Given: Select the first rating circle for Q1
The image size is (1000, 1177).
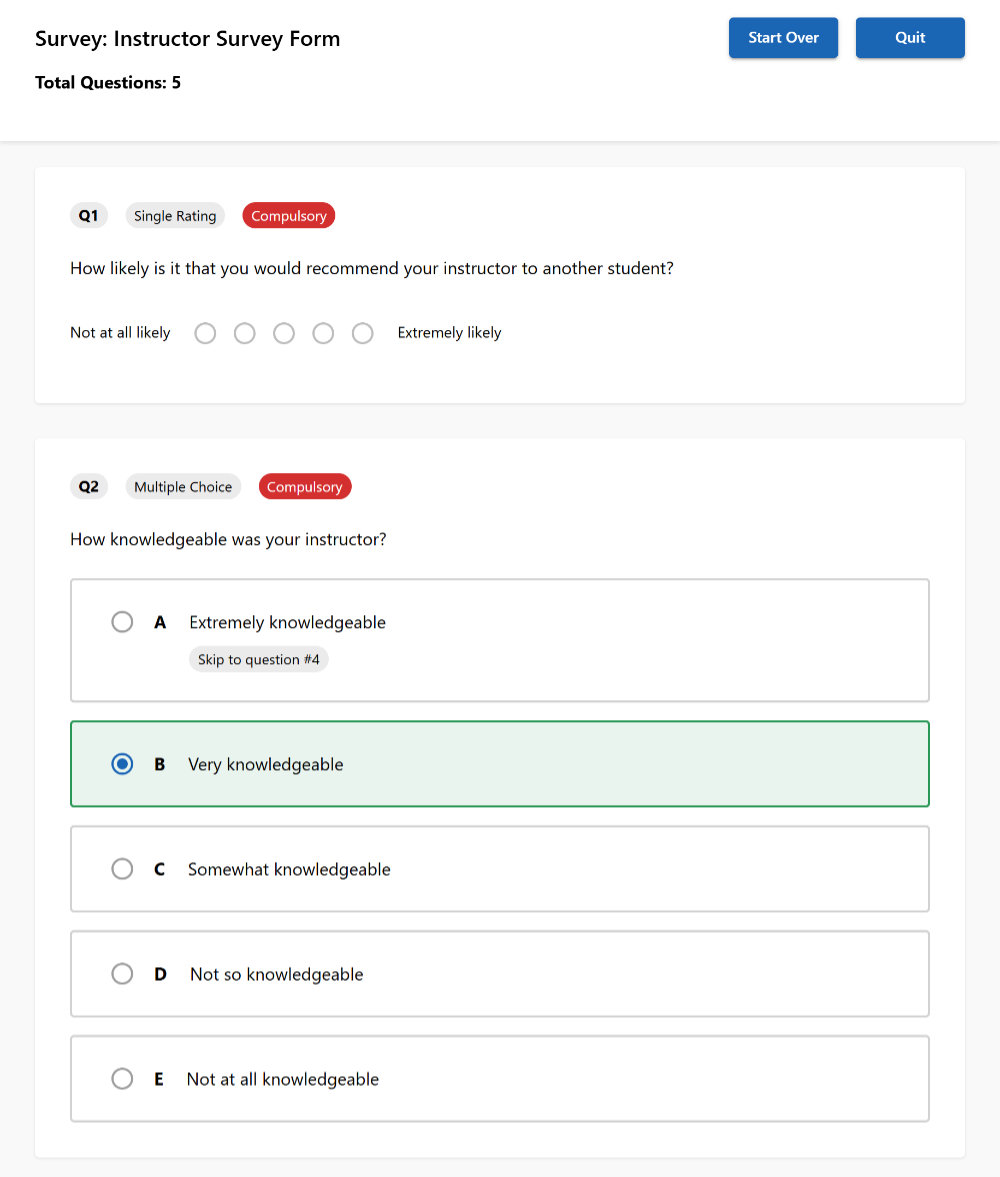Looking at the screenshot, I should tap(205, 333).
